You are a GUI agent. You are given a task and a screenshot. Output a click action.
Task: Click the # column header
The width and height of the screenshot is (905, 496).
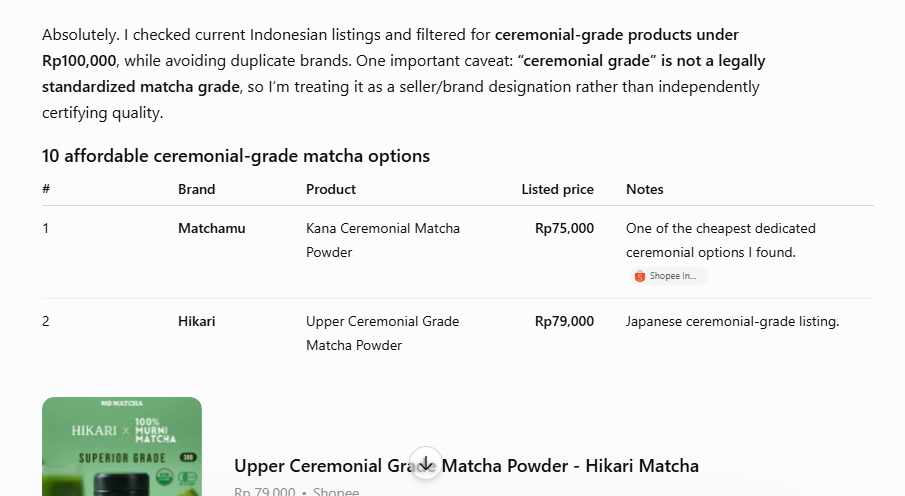[x=46, y=189]
